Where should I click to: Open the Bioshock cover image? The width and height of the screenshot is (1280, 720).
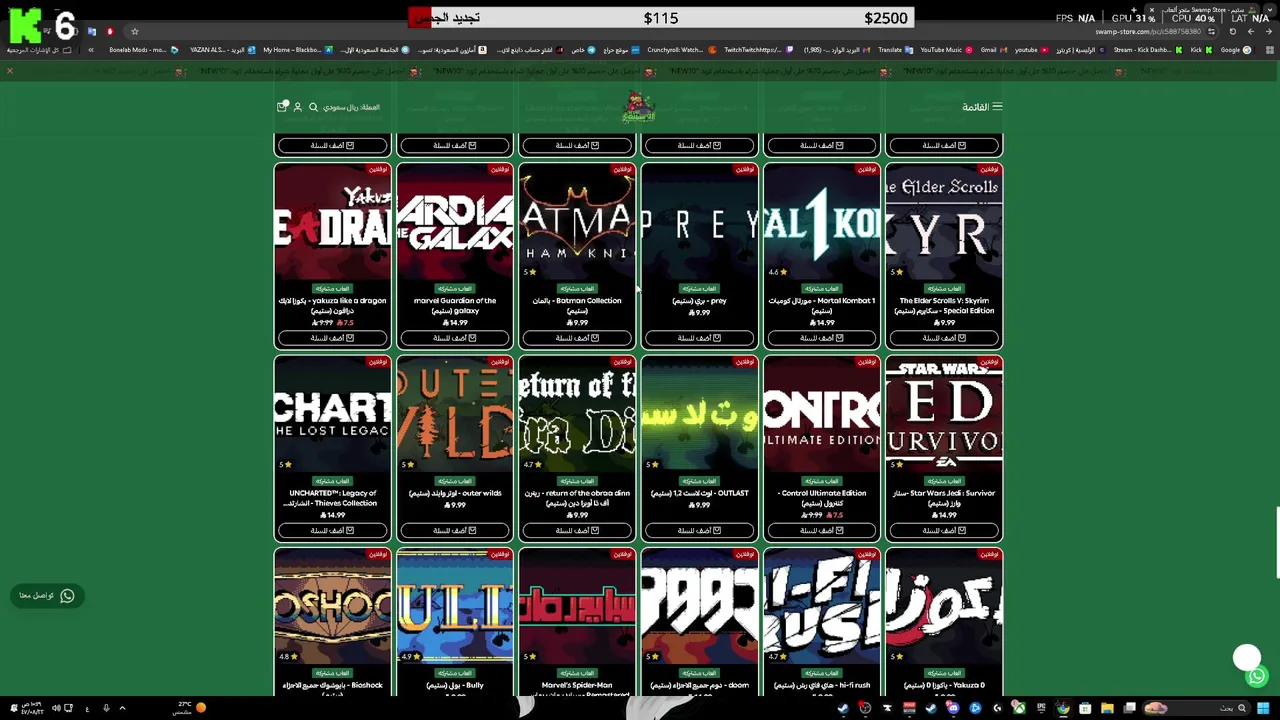[x=332, y=607]
